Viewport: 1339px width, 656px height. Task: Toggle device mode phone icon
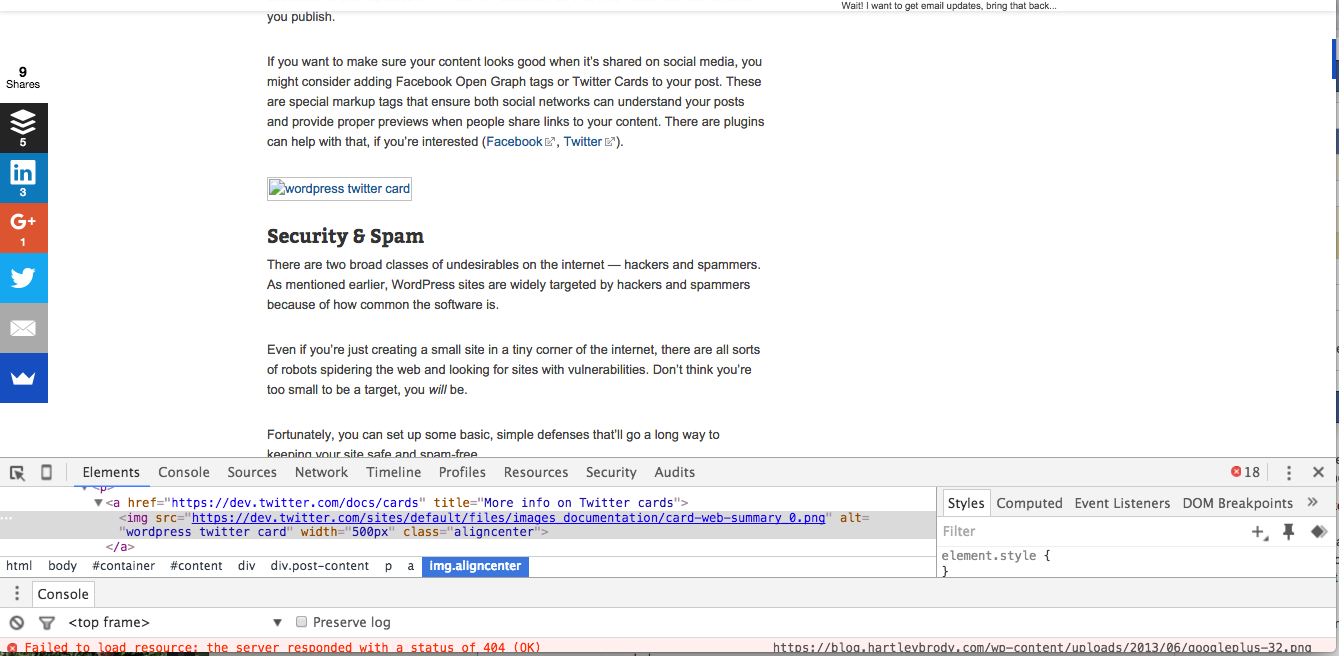coord(46,473)
